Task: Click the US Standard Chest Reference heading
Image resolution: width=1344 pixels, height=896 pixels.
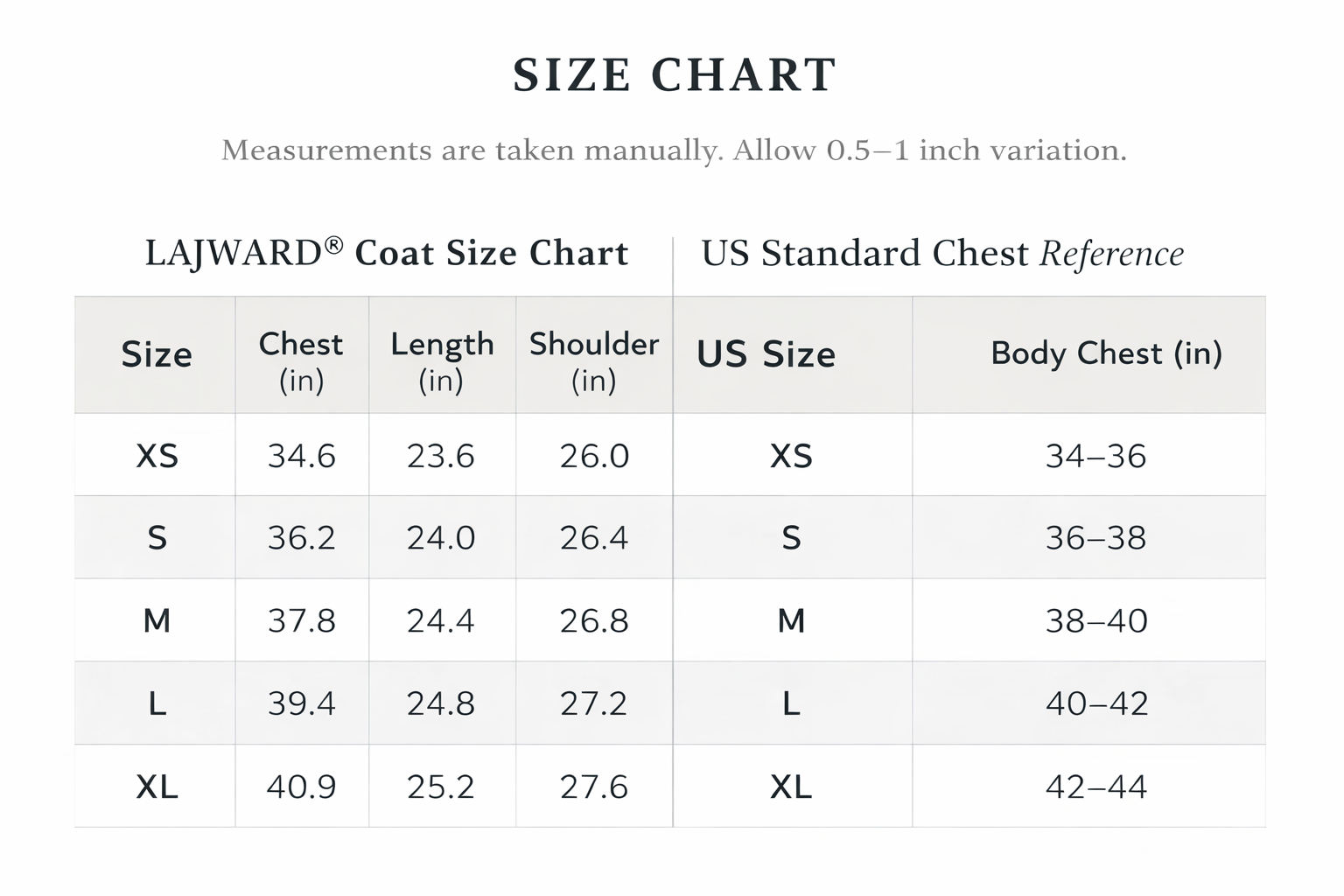Action: pyautogui.click(x=941, y=254)
